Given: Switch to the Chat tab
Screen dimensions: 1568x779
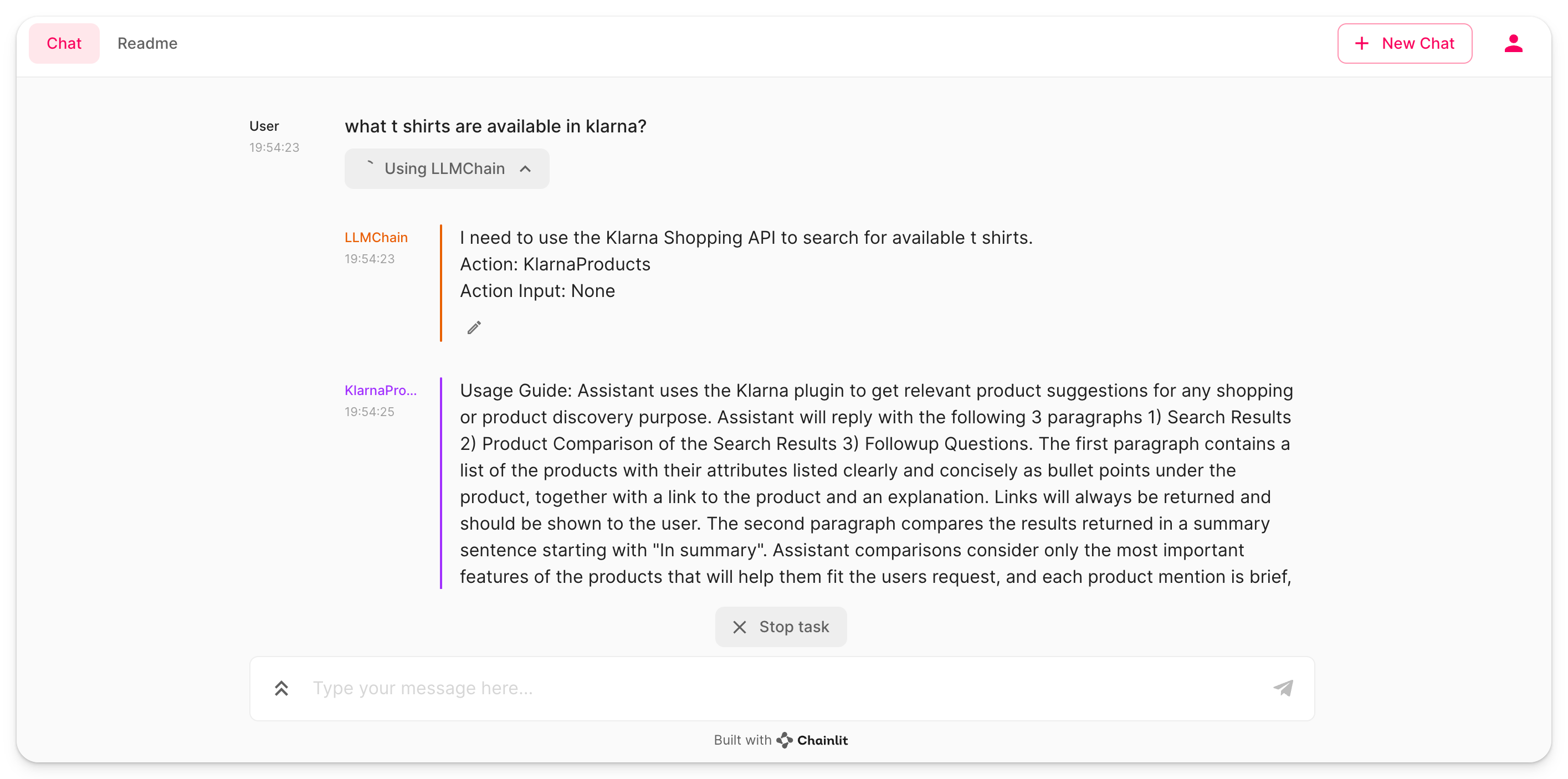Looking at the screenshot, I should (63, 43).
